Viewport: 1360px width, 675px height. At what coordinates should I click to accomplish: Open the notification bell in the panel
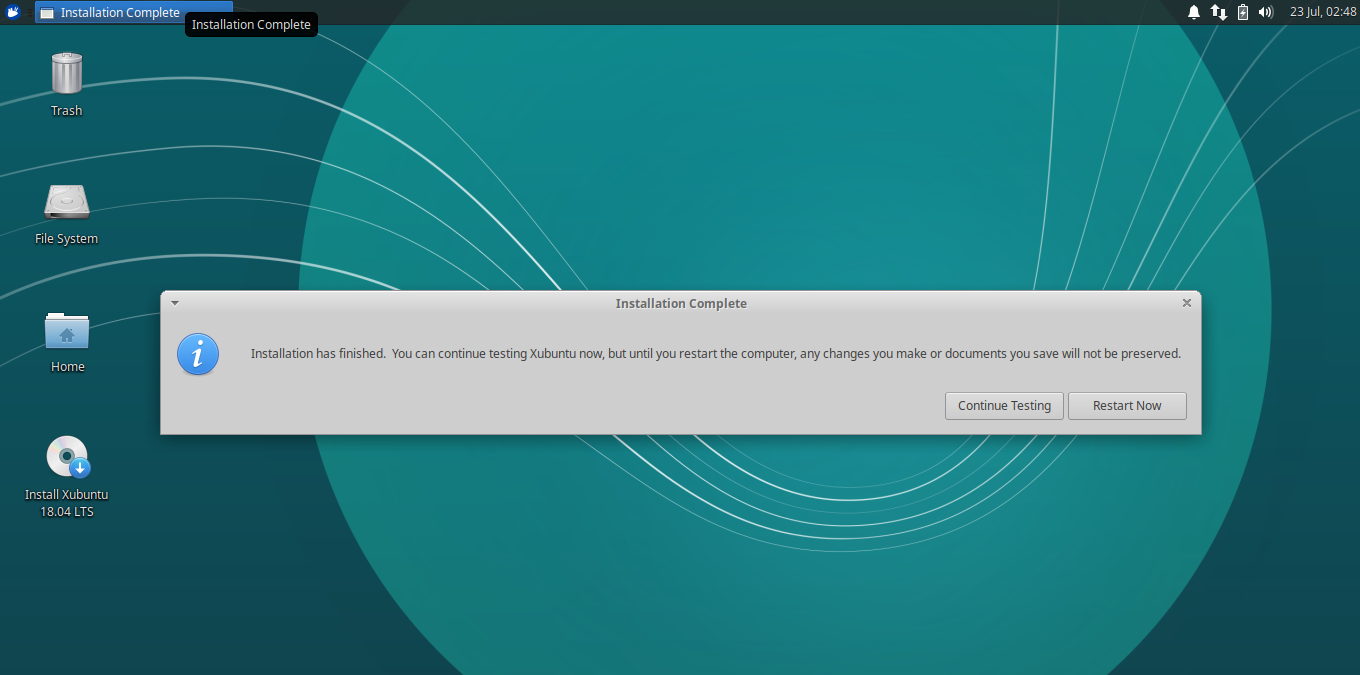click(1194, 12)
